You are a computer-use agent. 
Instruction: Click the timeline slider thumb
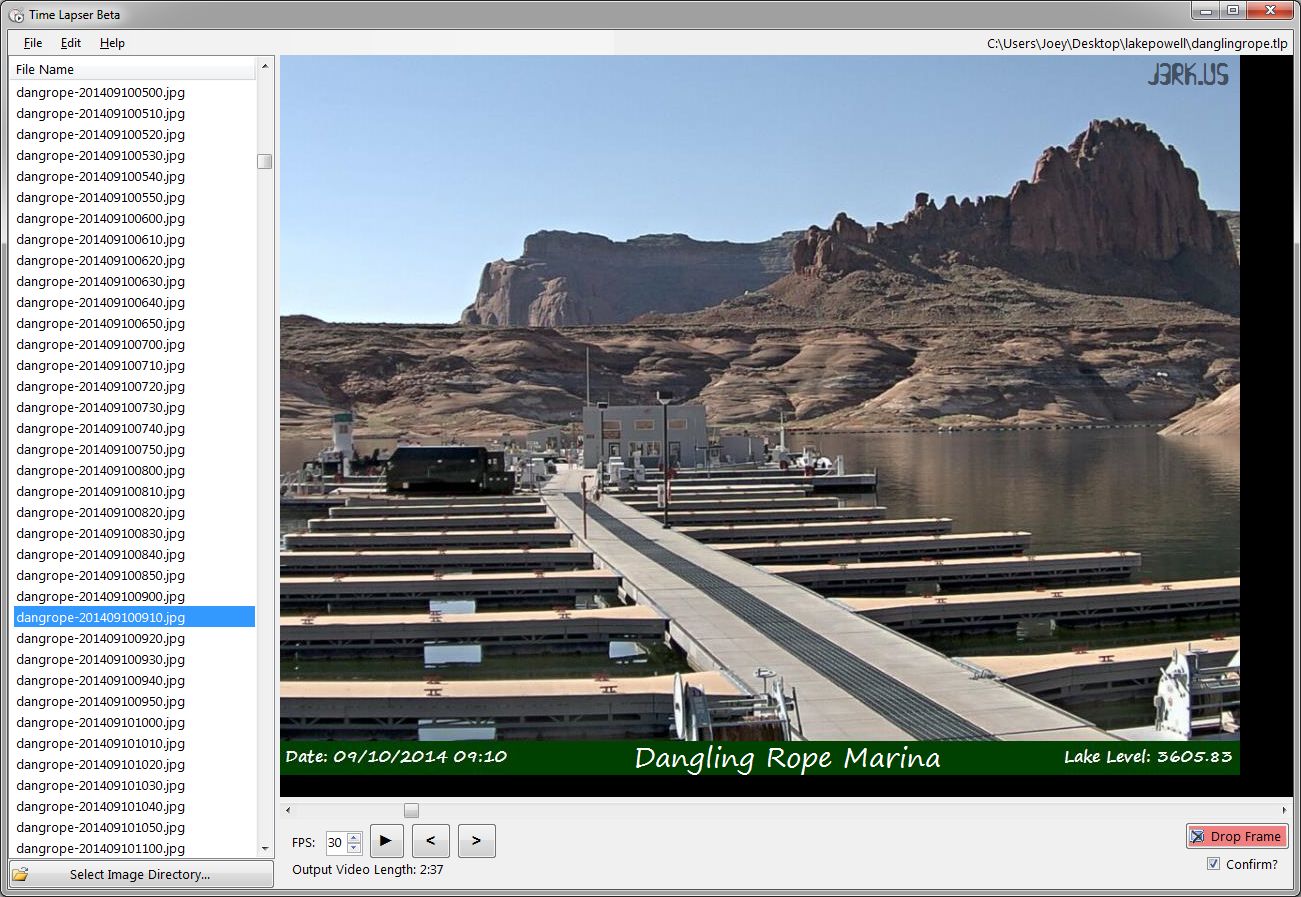coord(411,810)
